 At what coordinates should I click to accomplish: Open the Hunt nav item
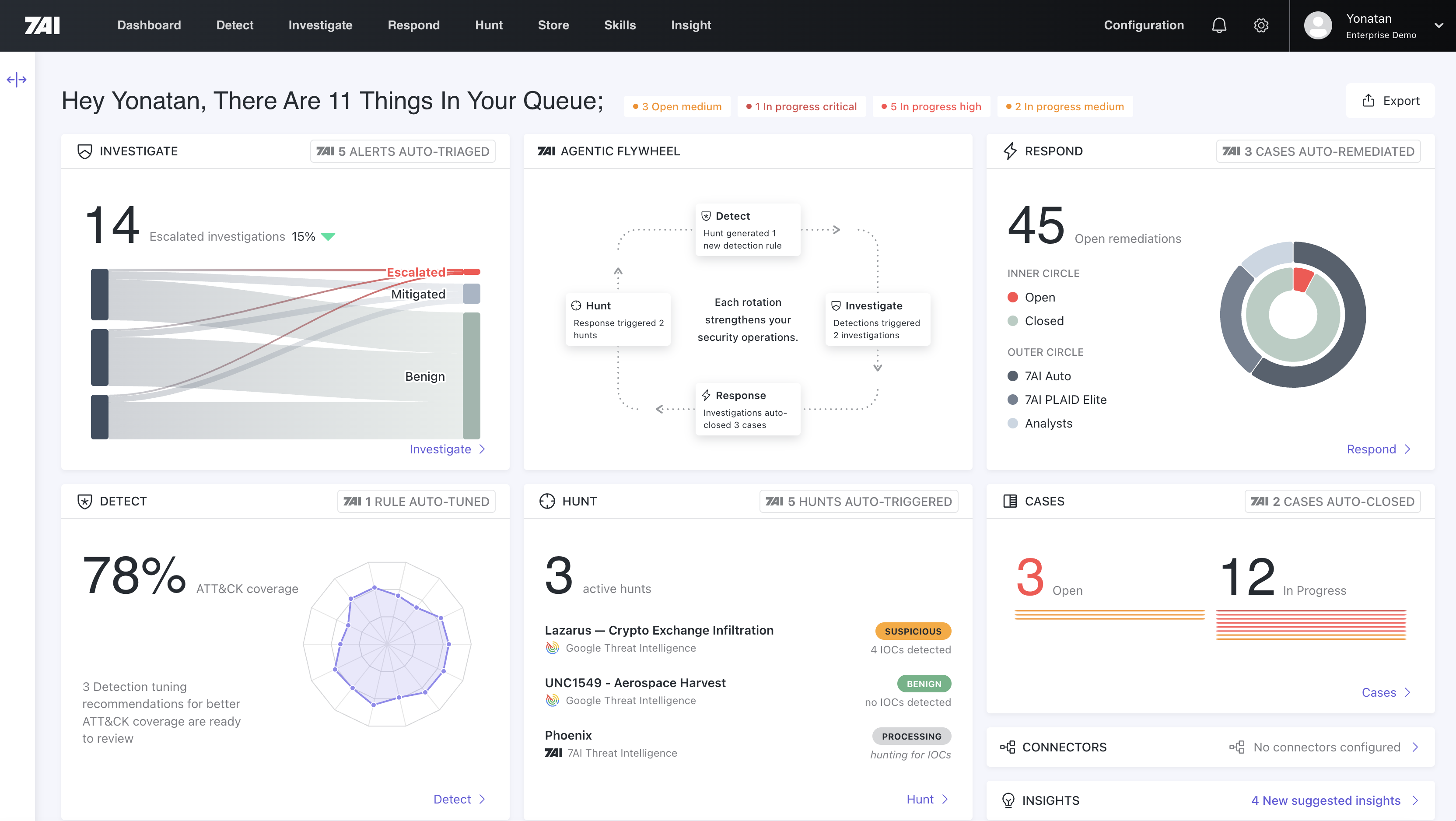point(488,25)
